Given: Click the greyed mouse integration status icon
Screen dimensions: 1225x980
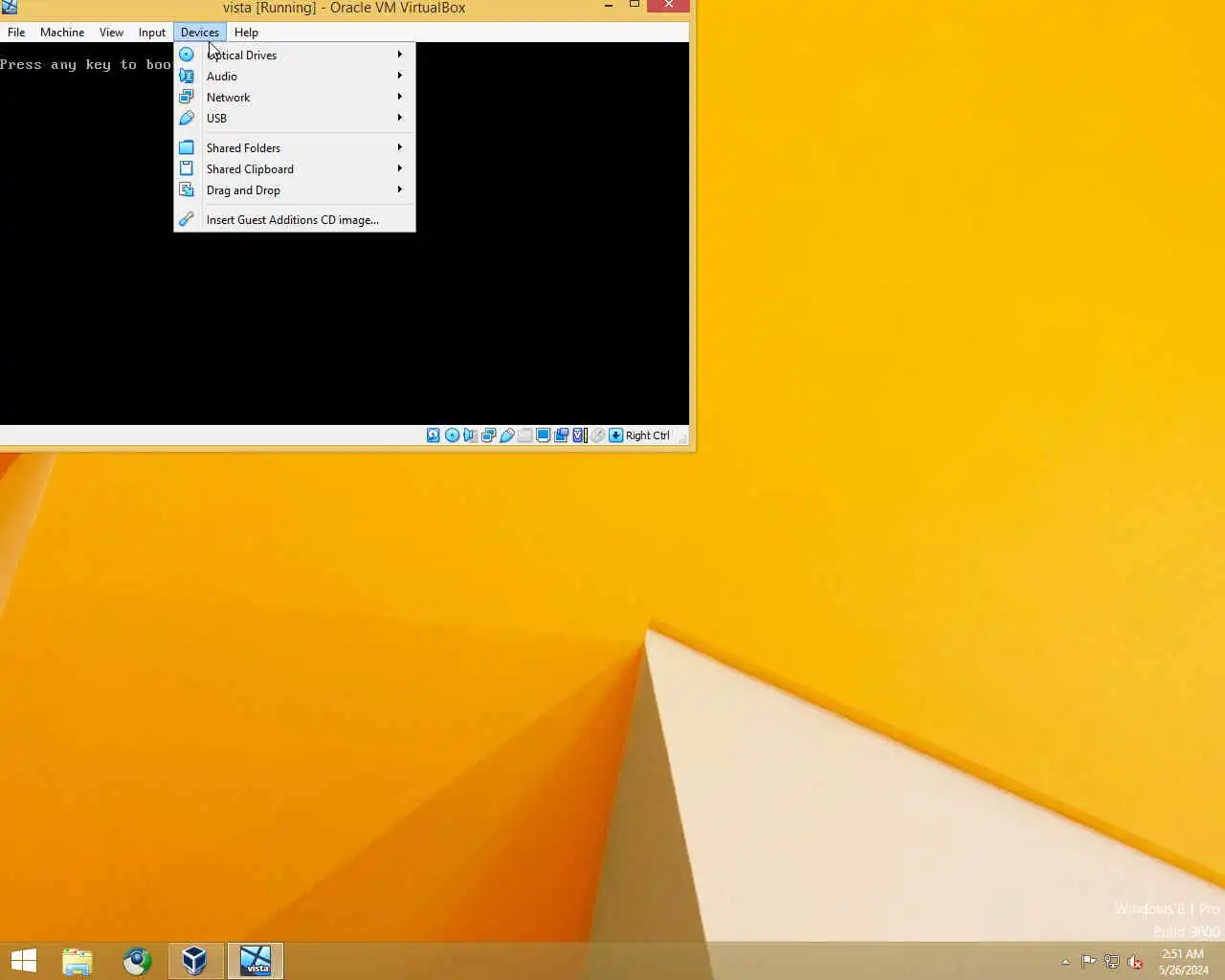Looking at the screenshot, I should click(597, 435).
